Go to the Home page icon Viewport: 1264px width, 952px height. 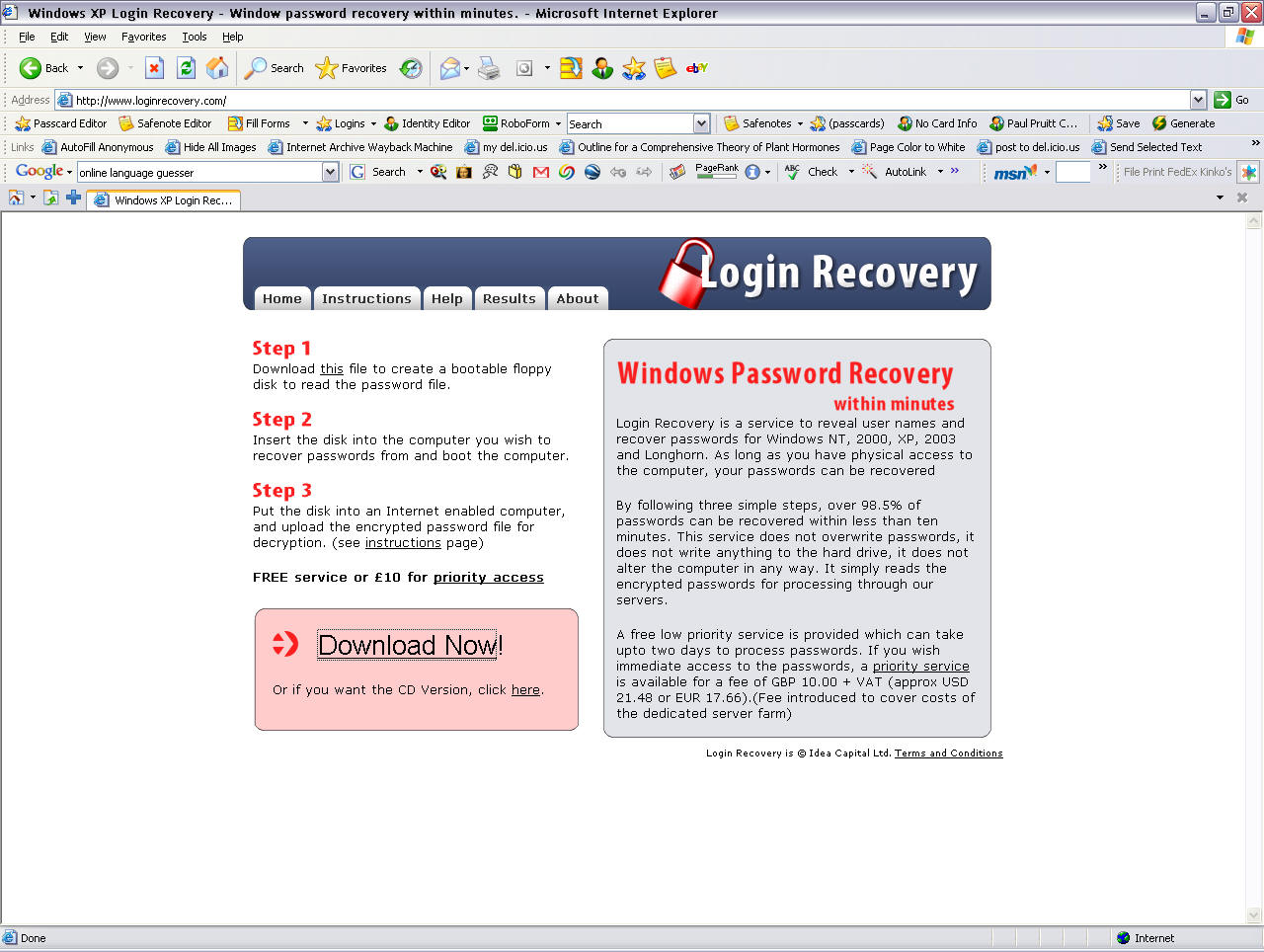coord(217,68)
